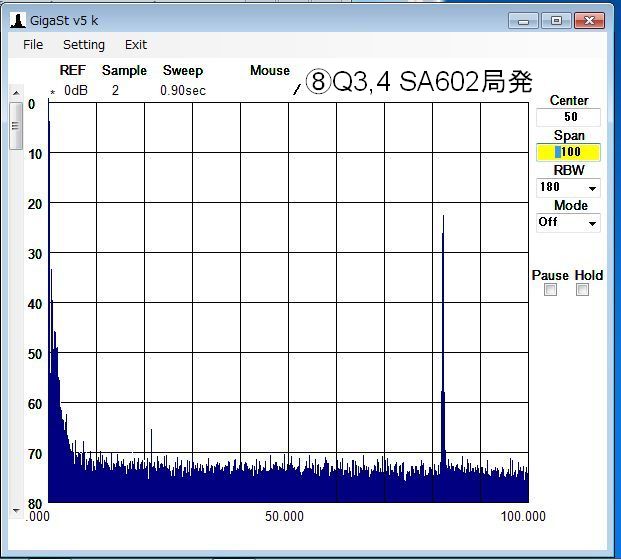Click the 100.000 frequency axis label
The image size is (621, 560).
click(x=523, y=516)
